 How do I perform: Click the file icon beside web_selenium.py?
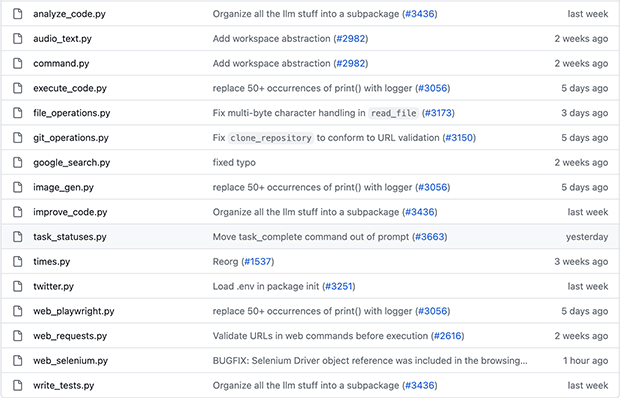pos(18,360)
